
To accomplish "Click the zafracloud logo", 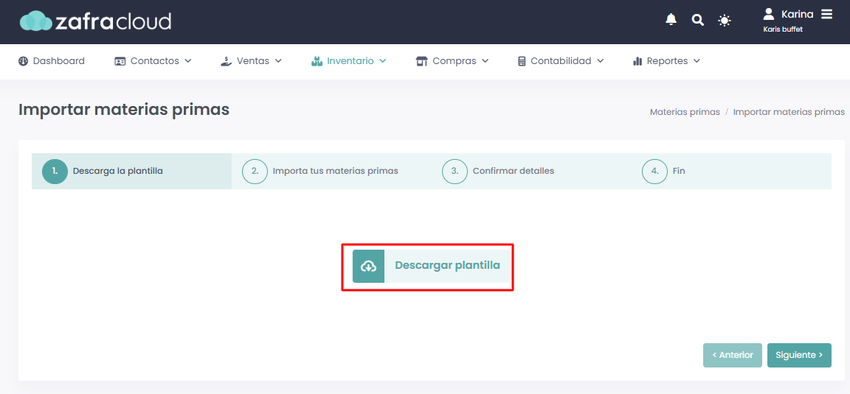I will [95, 21].
